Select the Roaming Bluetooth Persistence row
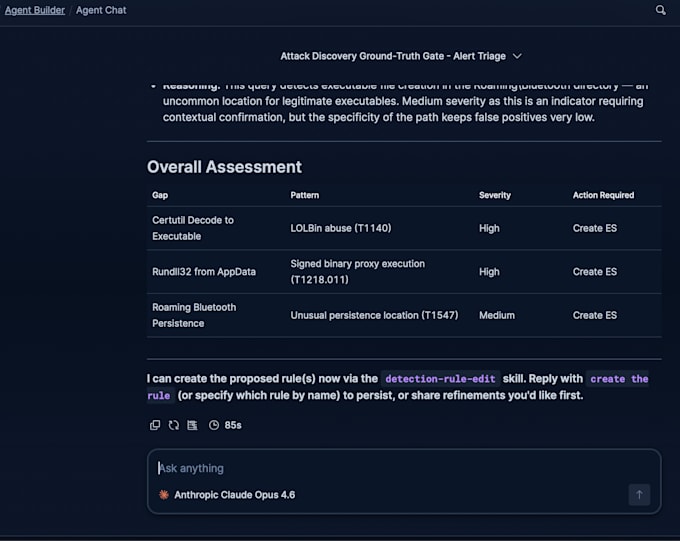Viewport: 680px width, 541px height. pyautogui.click(x=404, y=315)
